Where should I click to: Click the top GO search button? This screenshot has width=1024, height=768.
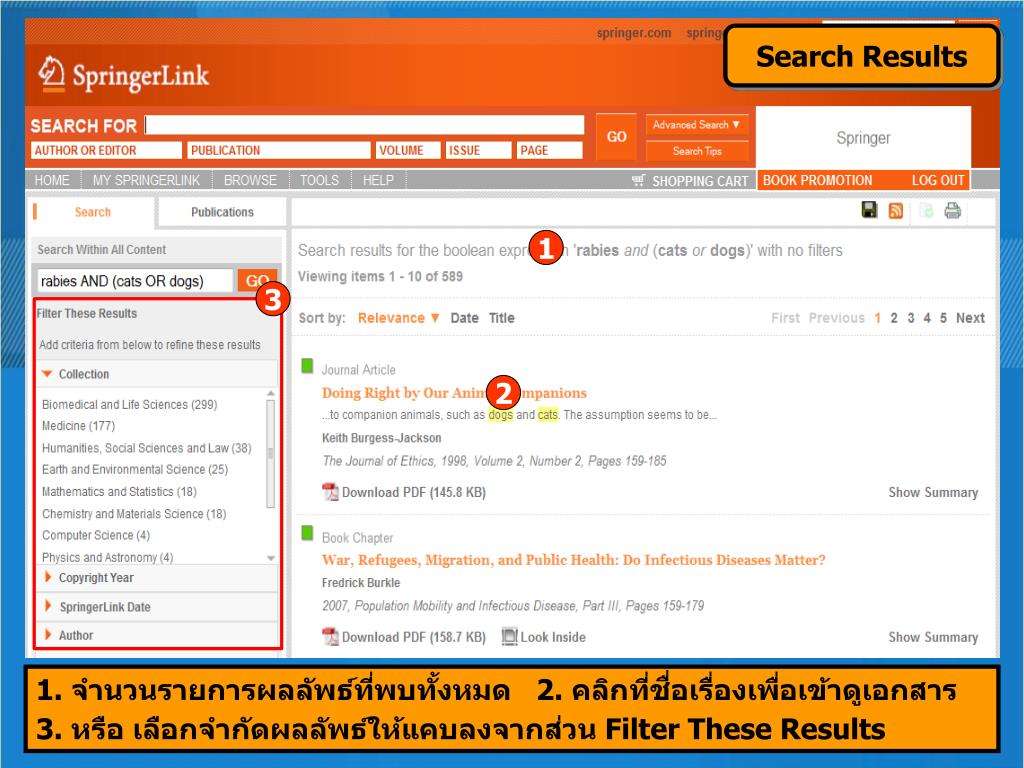[616, 136]
